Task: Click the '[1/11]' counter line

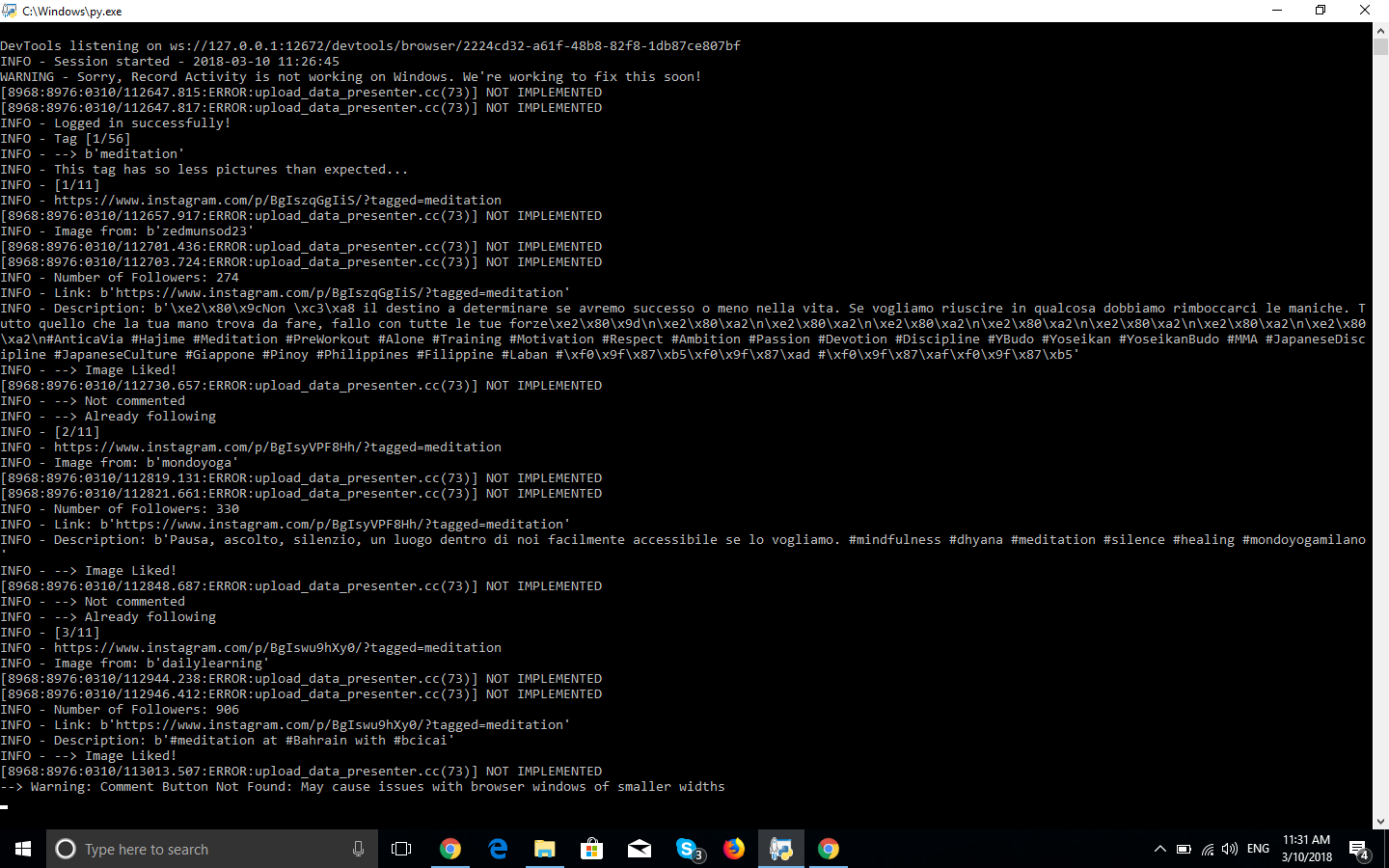Action: point(50,184)
